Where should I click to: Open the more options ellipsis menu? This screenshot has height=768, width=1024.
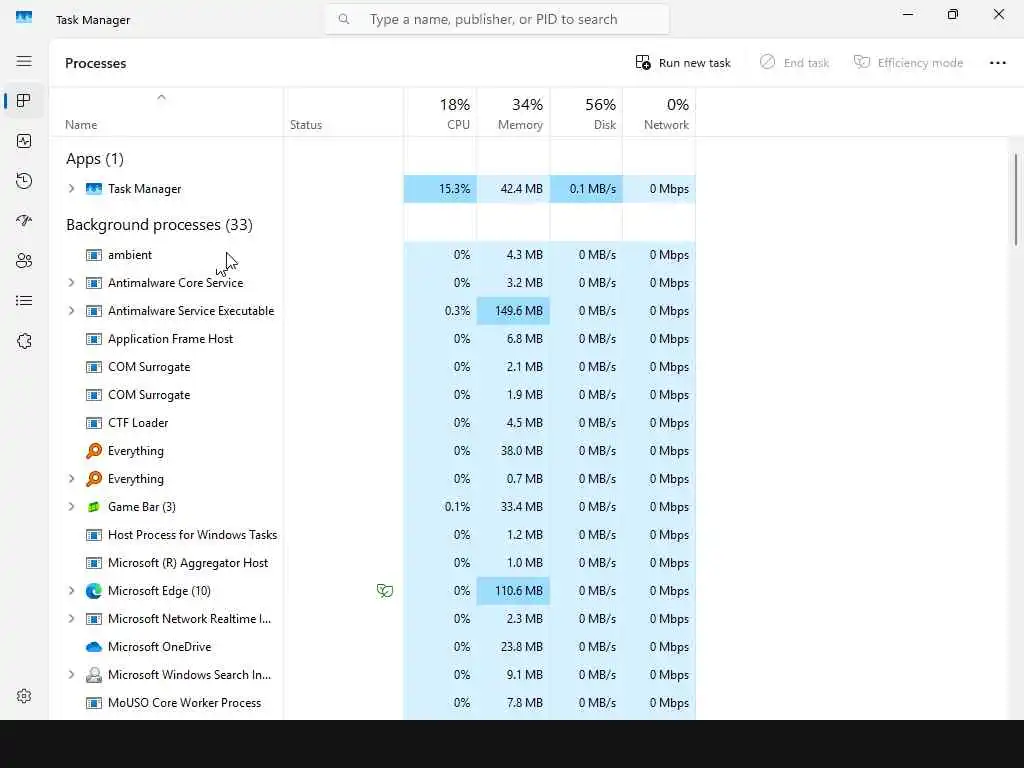pyautogui.click(x=997, y=63)
